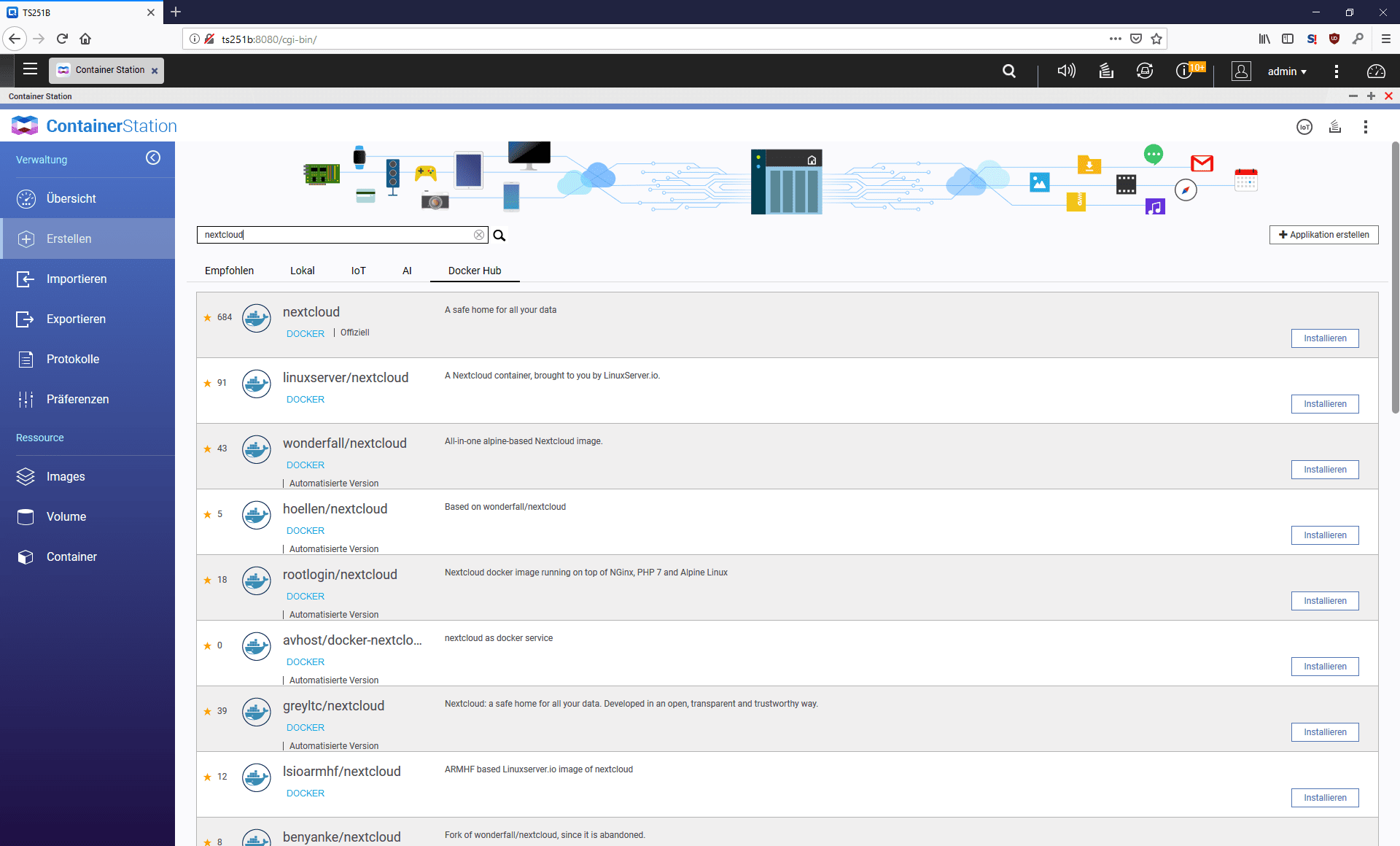Viewport: 1400px width, 846px height.
Task: Open the background tasks icon in top bar
Action: pos(1106,71)
